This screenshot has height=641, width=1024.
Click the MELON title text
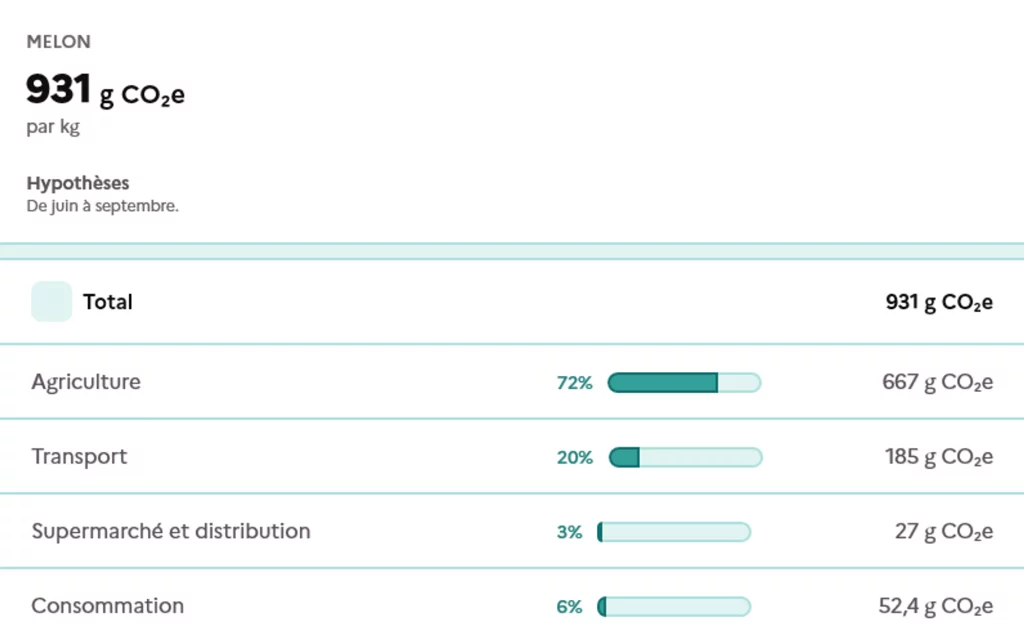click(58, 42)
